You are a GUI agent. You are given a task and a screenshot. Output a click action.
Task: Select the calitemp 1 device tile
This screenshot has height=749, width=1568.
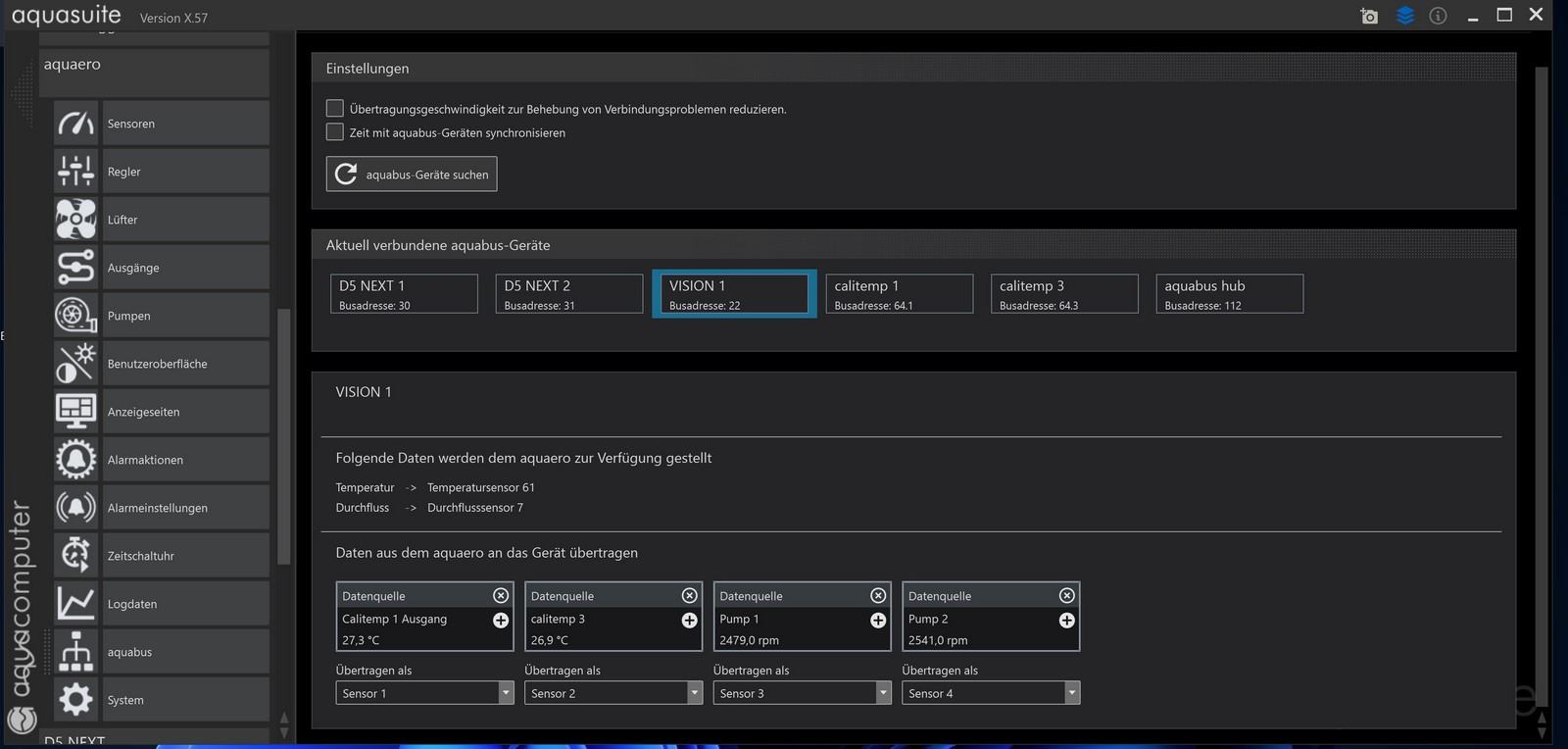(x=900, y=294)
